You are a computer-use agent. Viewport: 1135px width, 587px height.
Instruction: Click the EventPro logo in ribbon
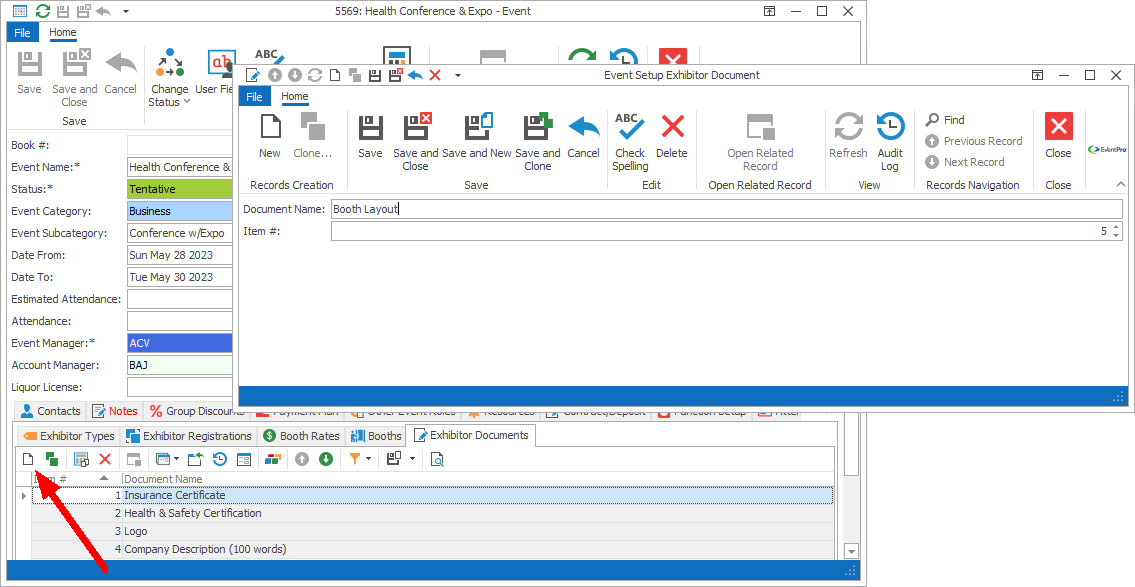1107,150
